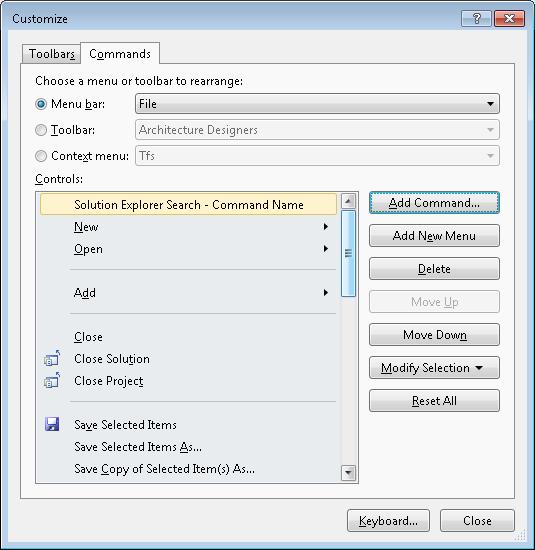Click the Add Command... button
535x550 pixels.
point(434,203)
